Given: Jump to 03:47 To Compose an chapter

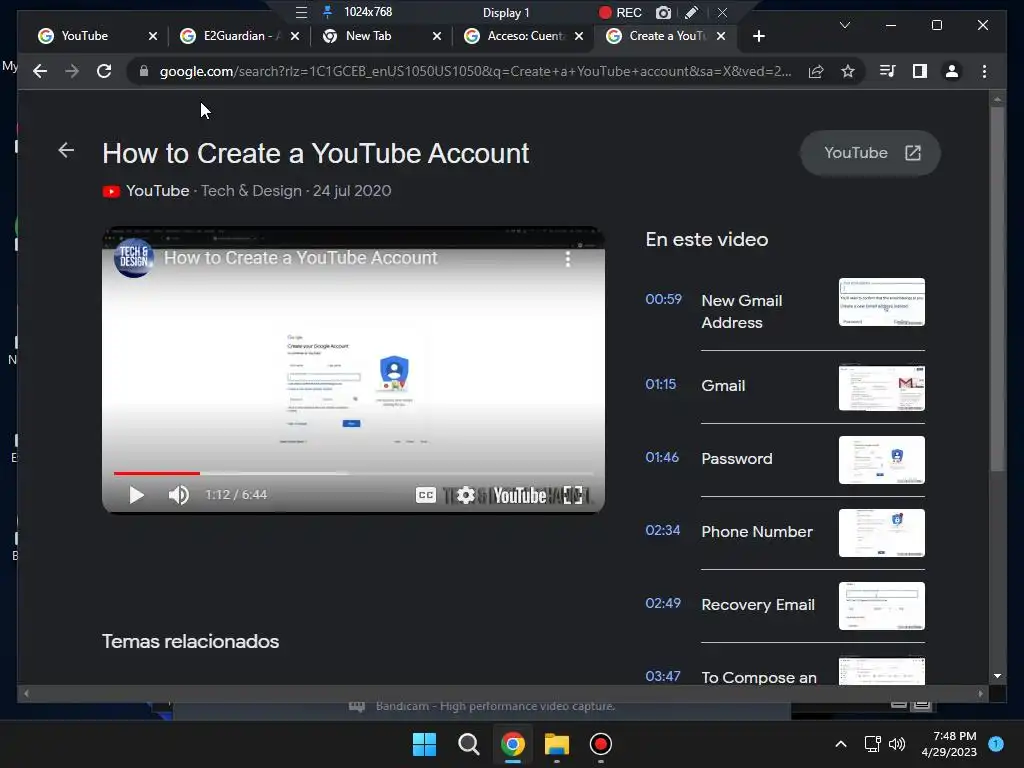Looking at the screenshot, I should (785, 673).
